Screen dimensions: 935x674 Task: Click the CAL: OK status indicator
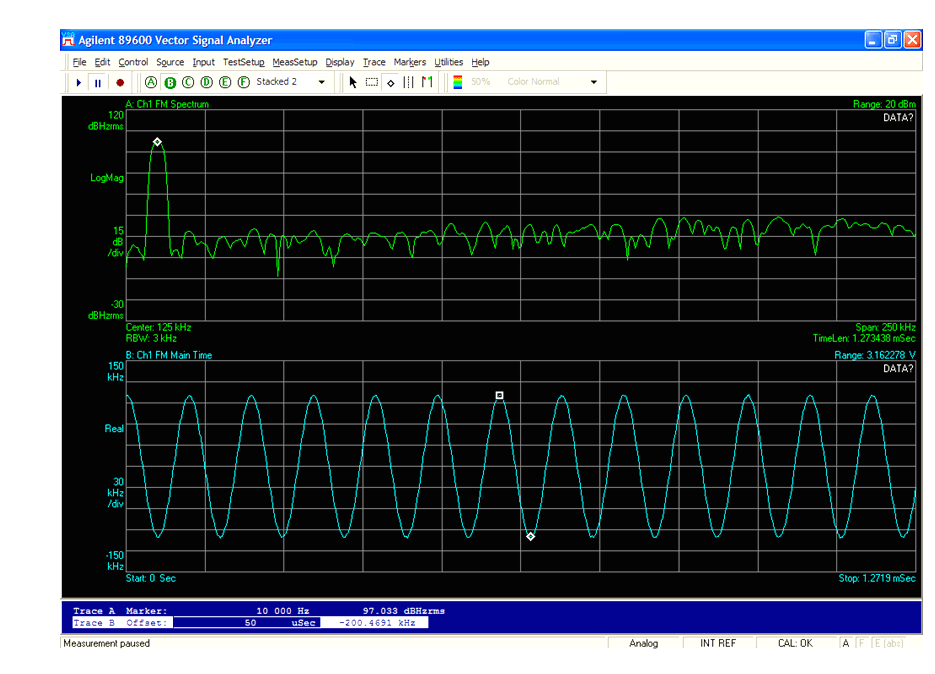[x=795, y=643]
